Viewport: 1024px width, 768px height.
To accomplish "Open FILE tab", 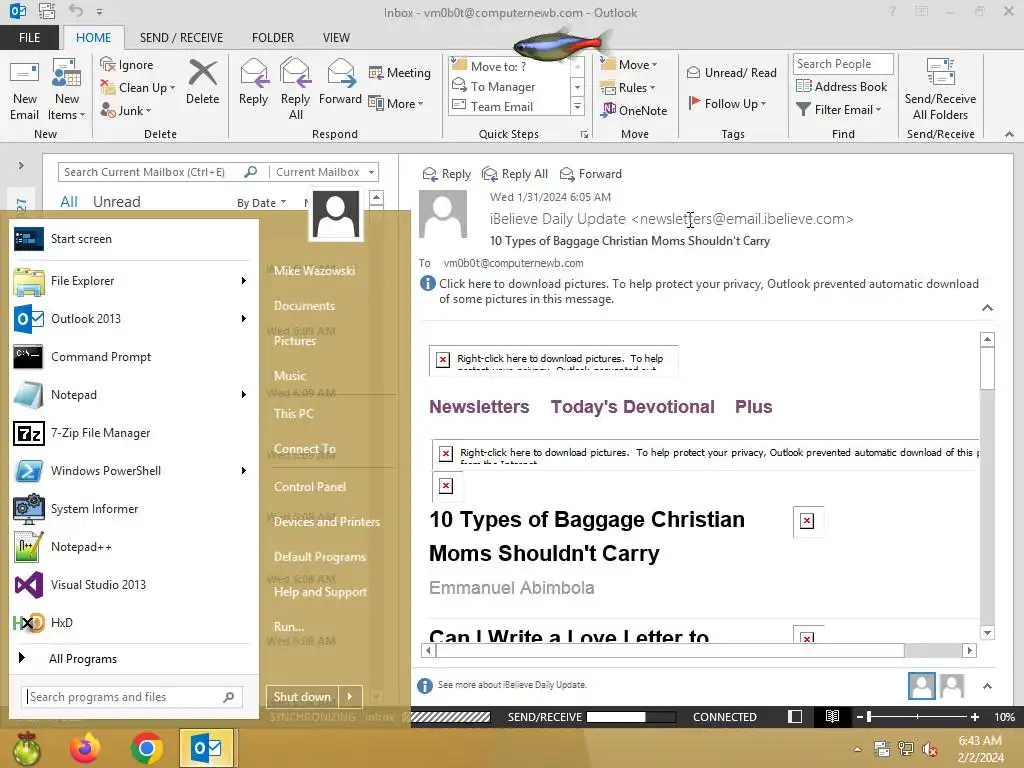I will (x=29, y=38).
